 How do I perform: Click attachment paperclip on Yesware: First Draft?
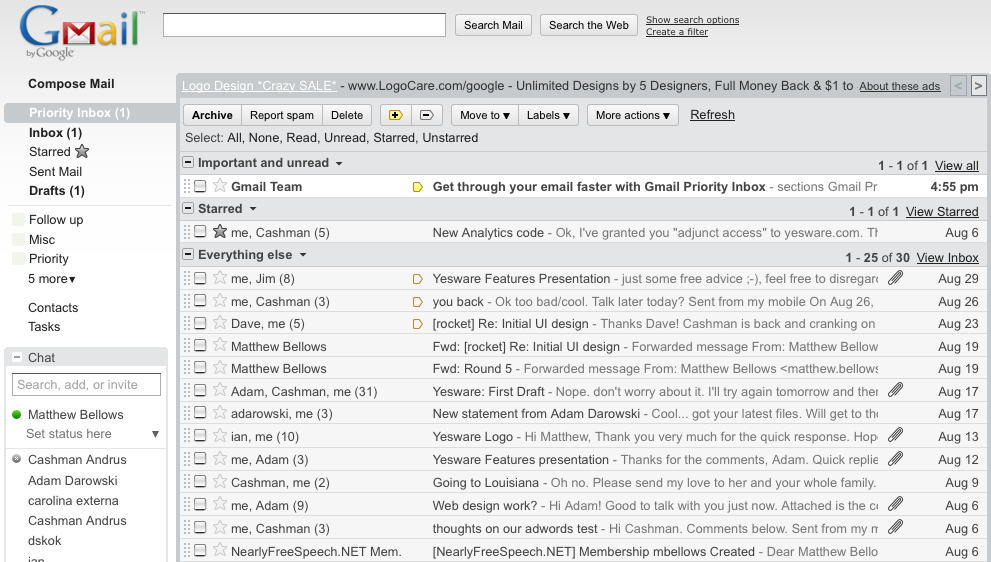click(896, 390)
